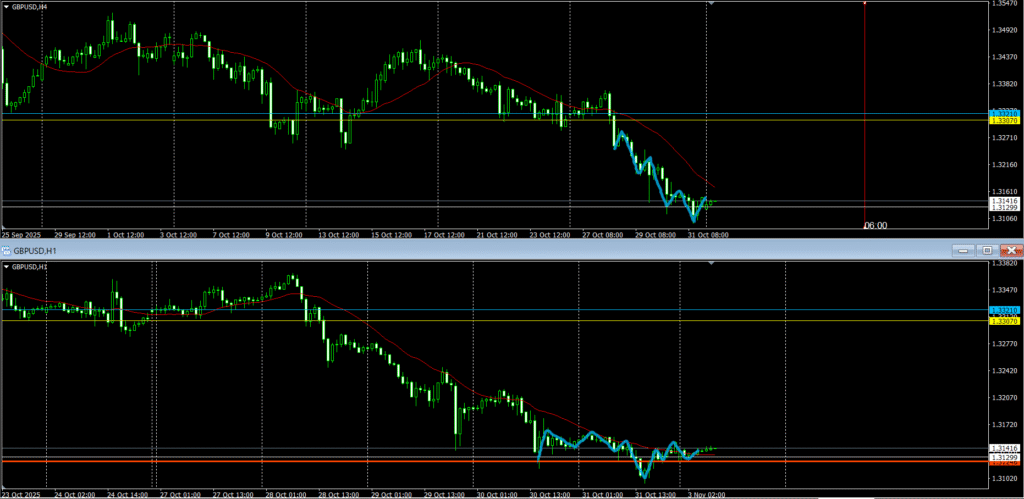Click the 06:00 vertical line time label
This screenshot has height=499, width=1024.
click(x=875, y=226)
